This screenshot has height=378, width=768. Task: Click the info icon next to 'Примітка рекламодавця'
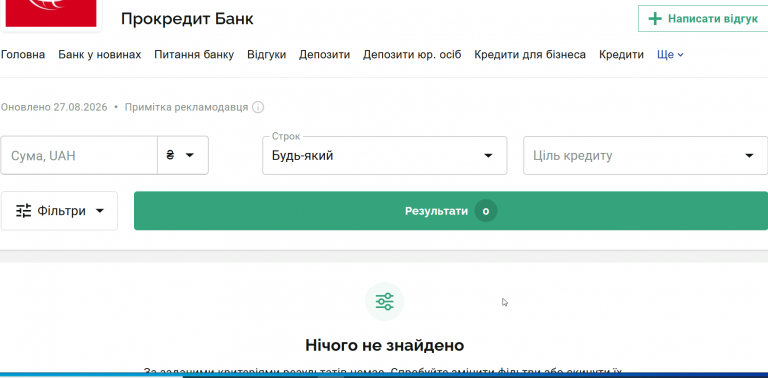point(258,107)
